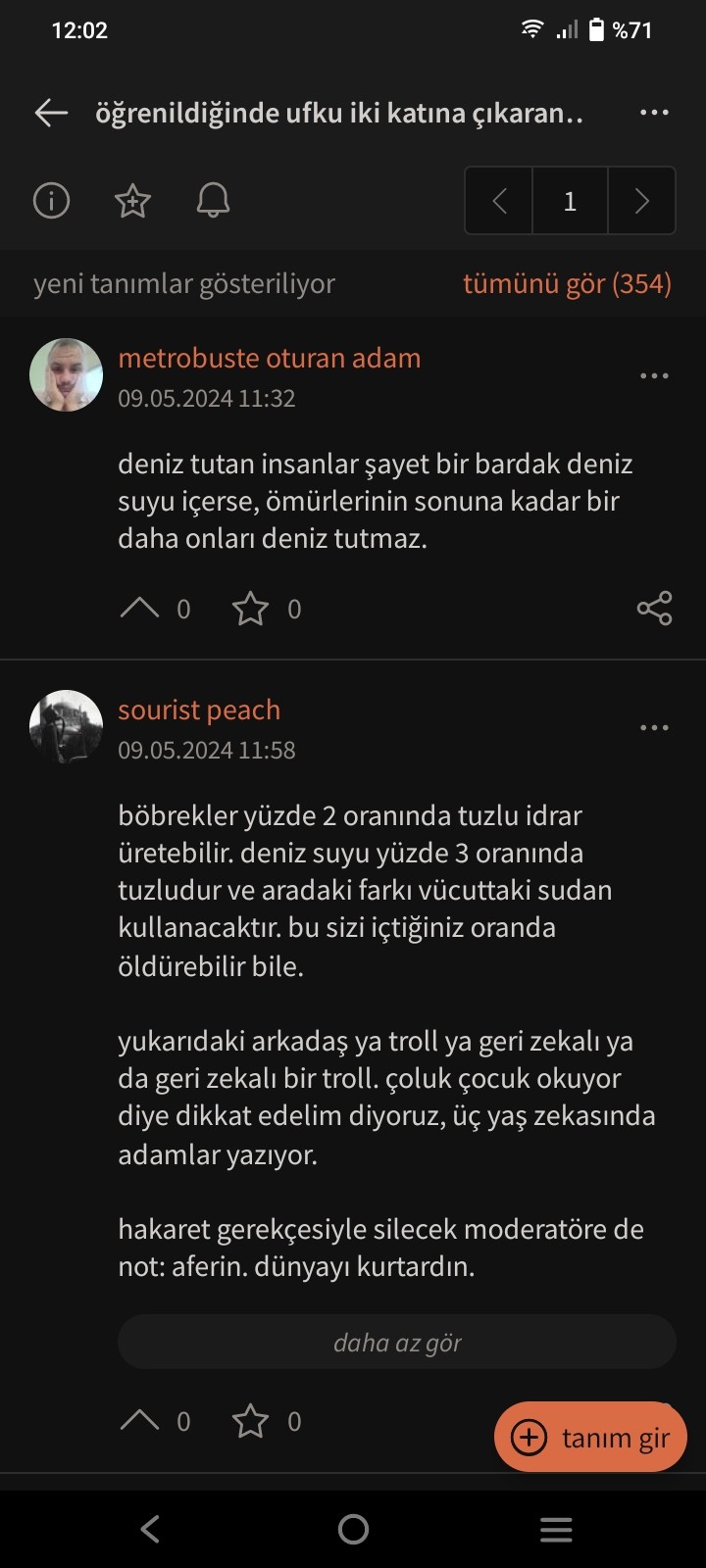The width and height of the screenshot is (706, 1568).
Task: Open the topic info icon
Action: point(51,201)
